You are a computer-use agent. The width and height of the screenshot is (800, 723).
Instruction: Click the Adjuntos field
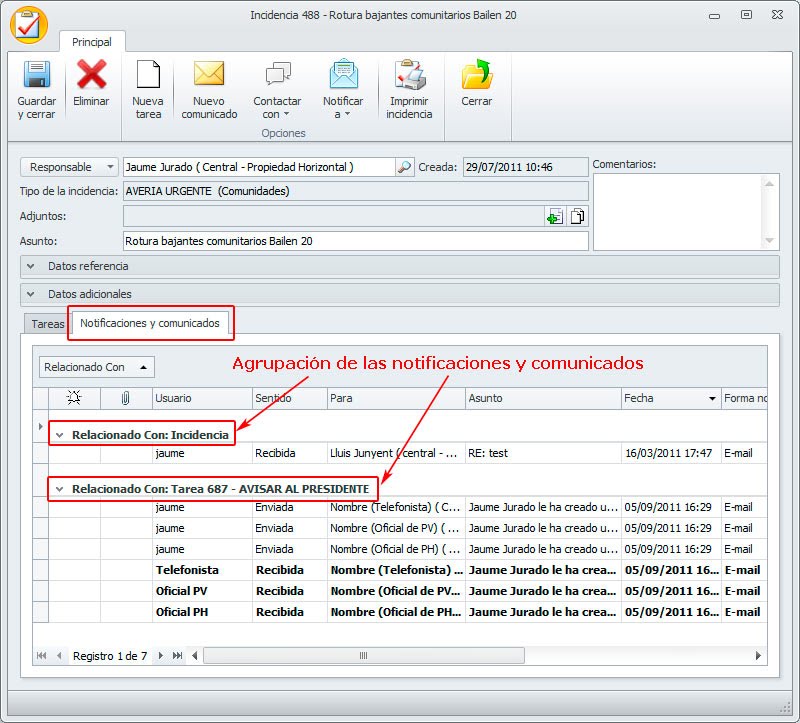(334, 216)
